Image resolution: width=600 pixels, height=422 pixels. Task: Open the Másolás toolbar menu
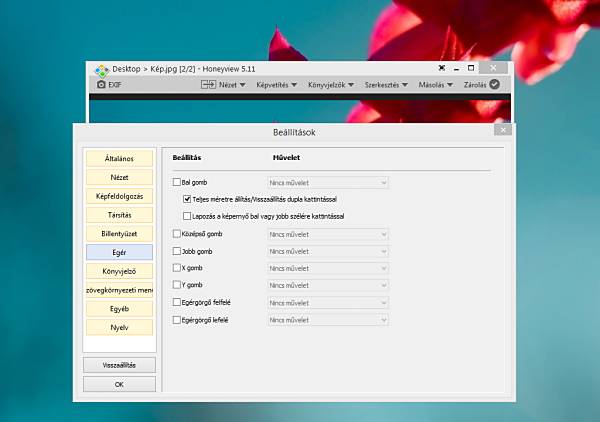[x=435, y=85]
